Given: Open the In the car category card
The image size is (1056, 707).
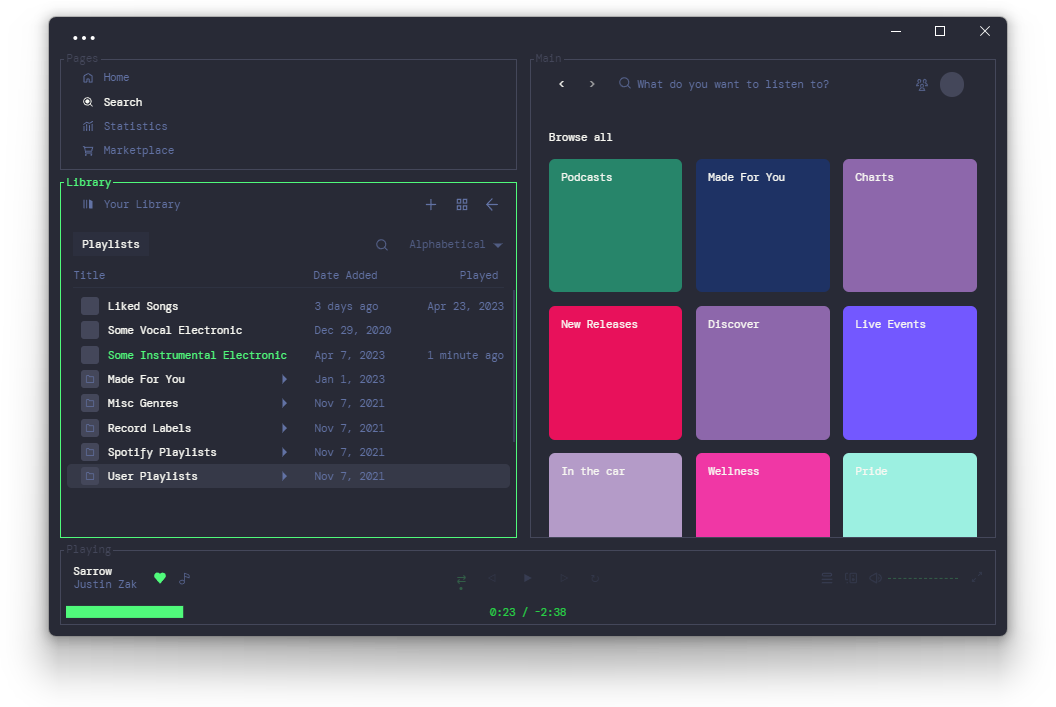Looking at the screenshot, I should 615,495.
